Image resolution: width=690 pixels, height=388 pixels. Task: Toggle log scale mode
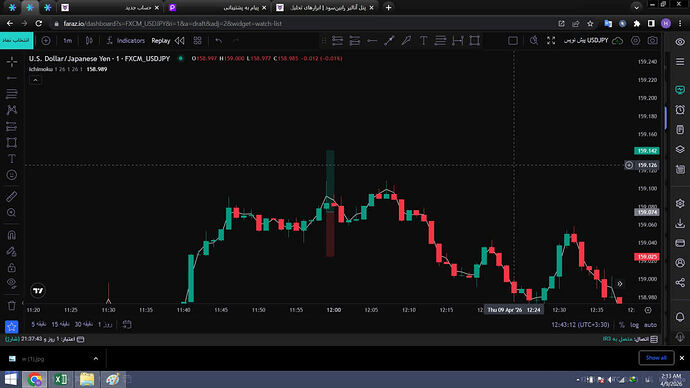click(634, 325)
